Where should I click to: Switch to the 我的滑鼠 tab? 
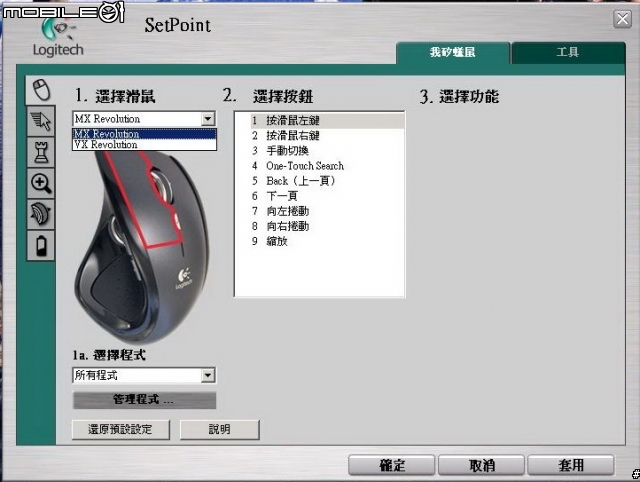453,53
